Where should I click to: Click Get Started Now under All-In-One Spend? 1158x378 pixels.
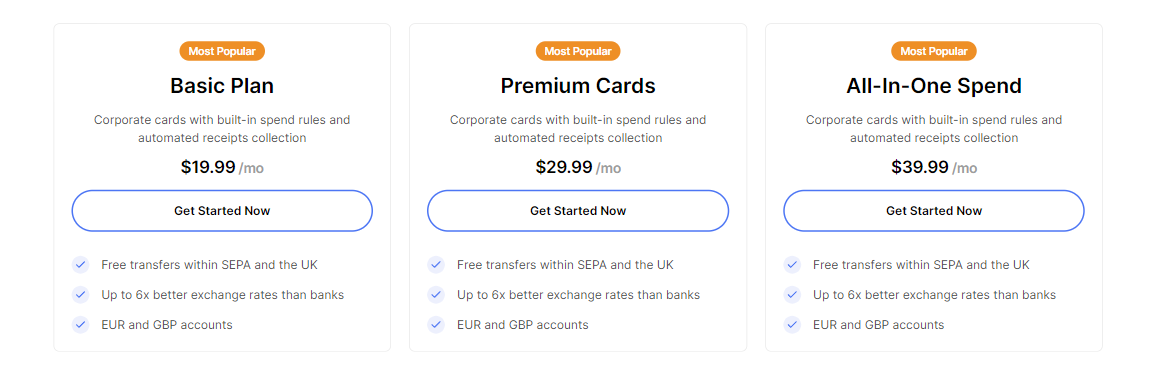tap(934, 211)
